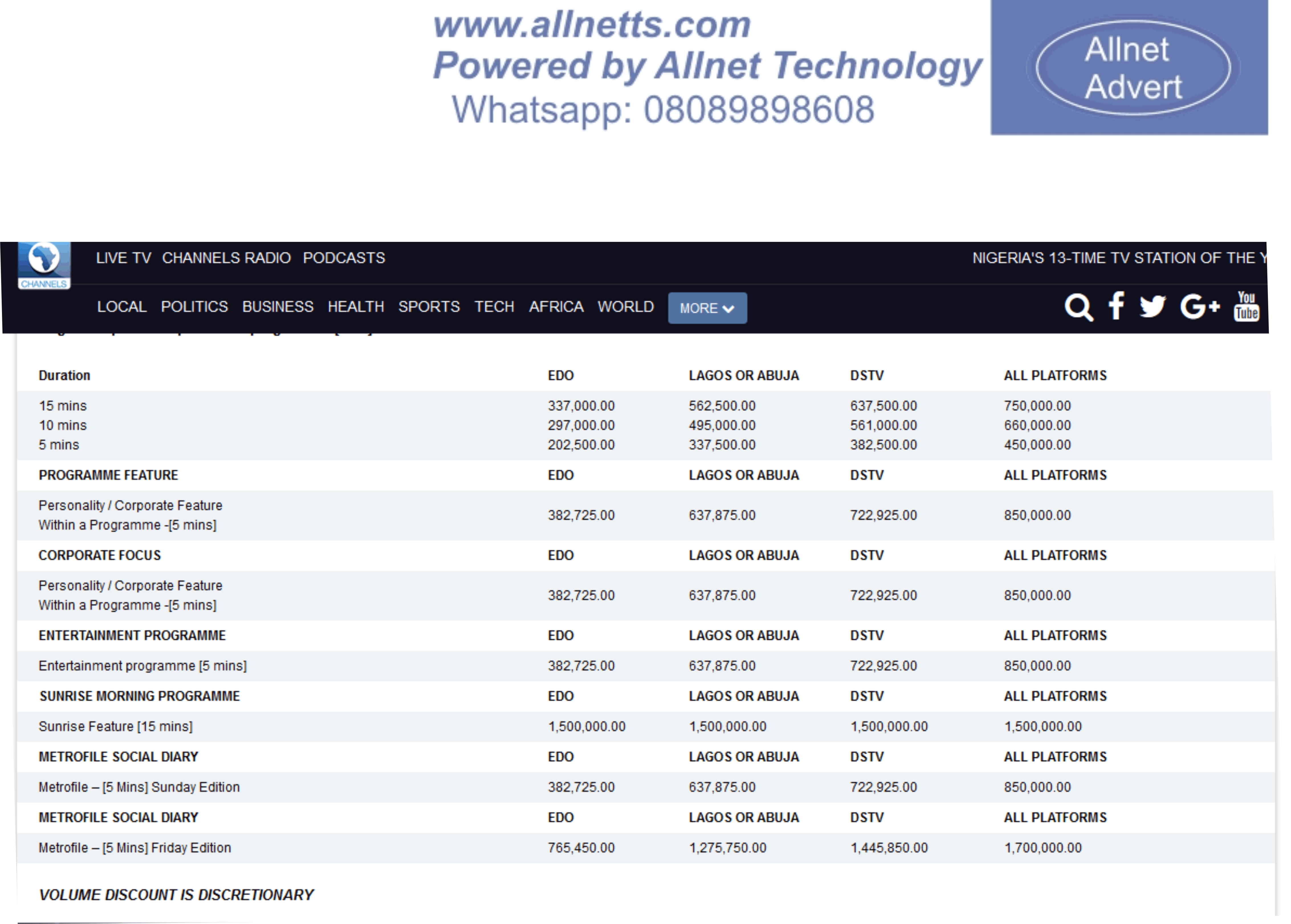Select the LOCAL news category
Screen dimensions: 1291x924
[x=122, y=307]
